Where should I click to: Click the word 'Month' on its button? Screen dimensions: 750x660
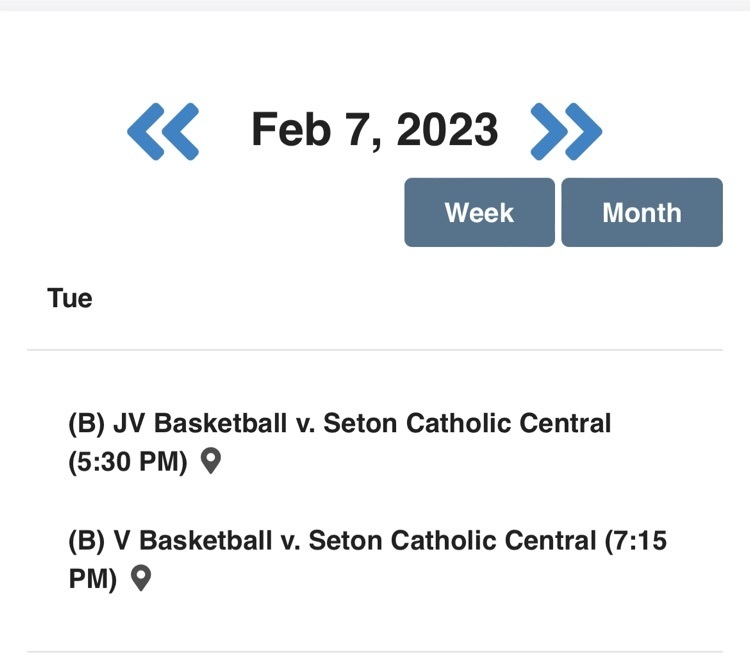[x=642, y=212]
